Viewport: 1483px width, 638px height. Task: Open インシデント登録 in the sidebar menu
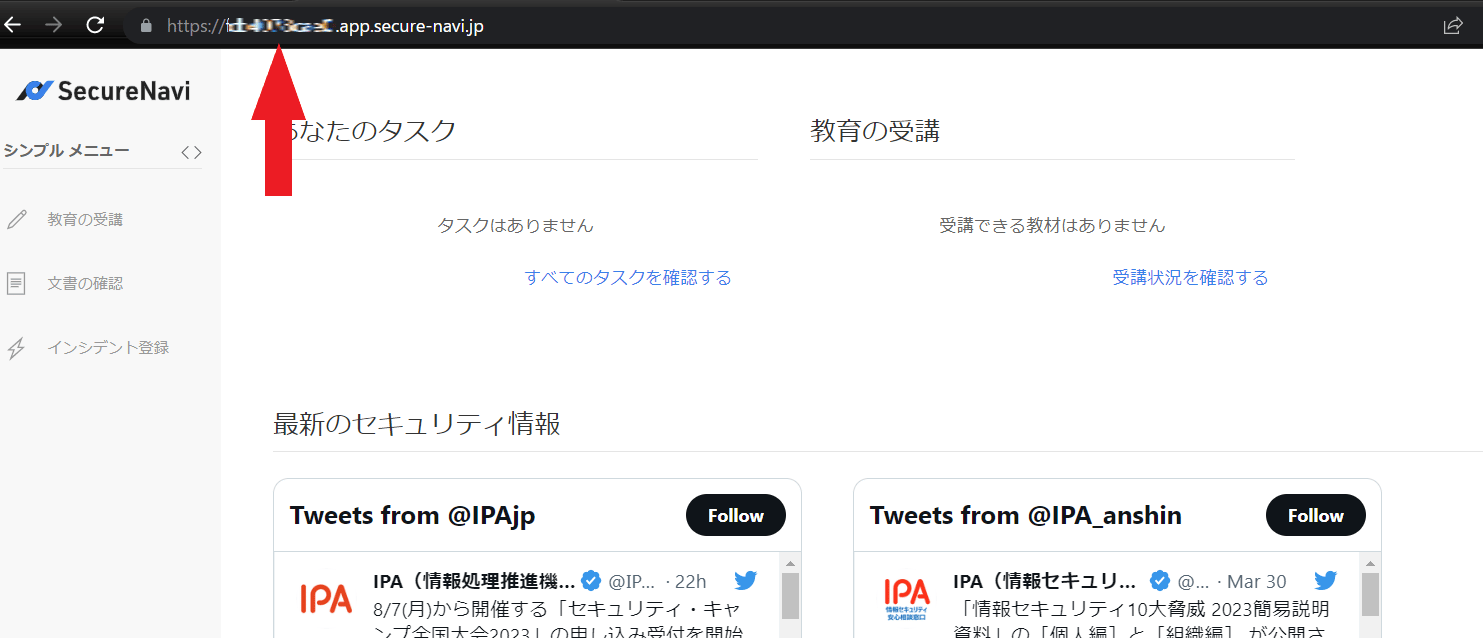[108, 348]
